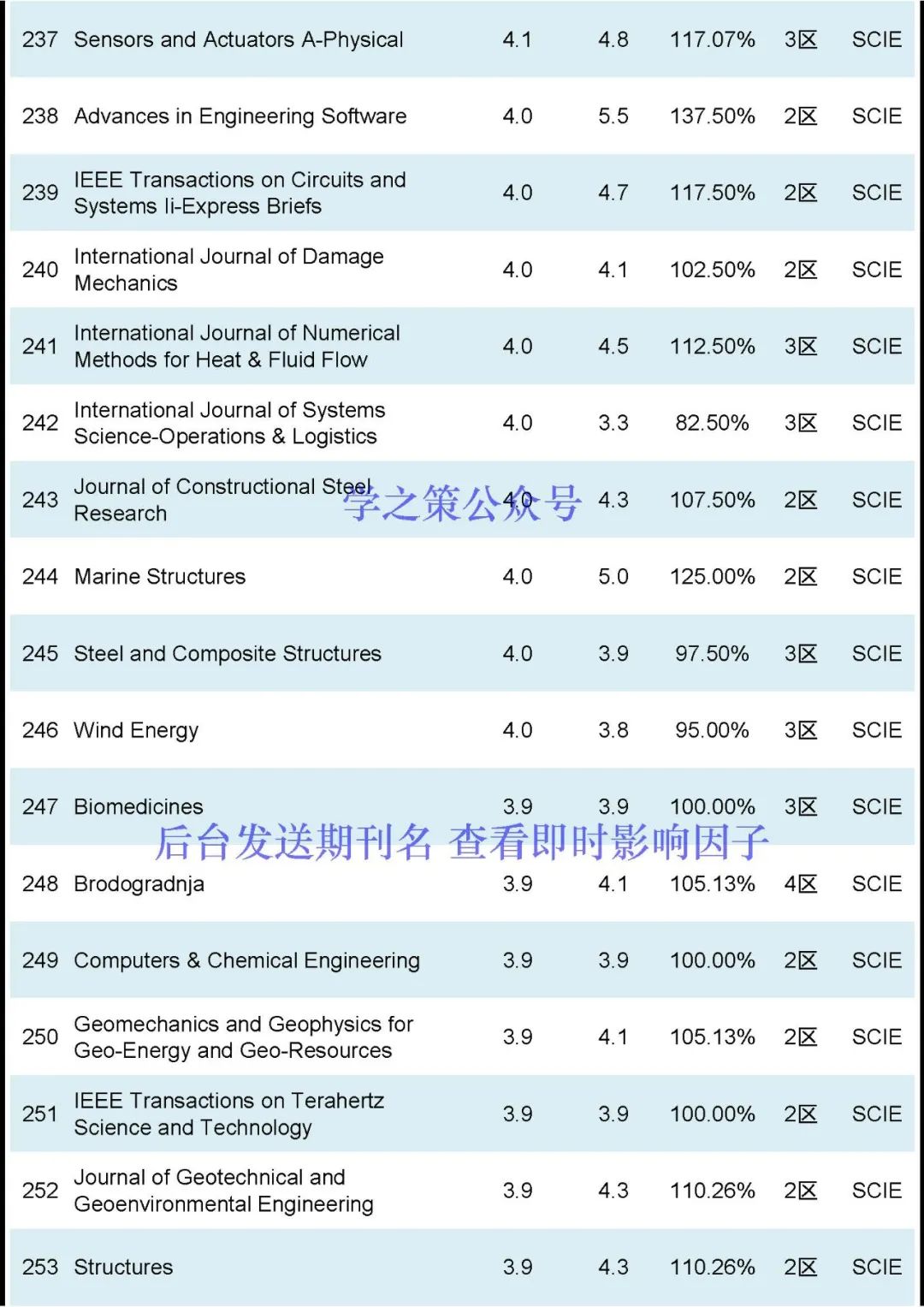The width and height of the screenshot is (924, 1307).
Task: Click Structures journal in row 253
Action: click(123, 1267)
